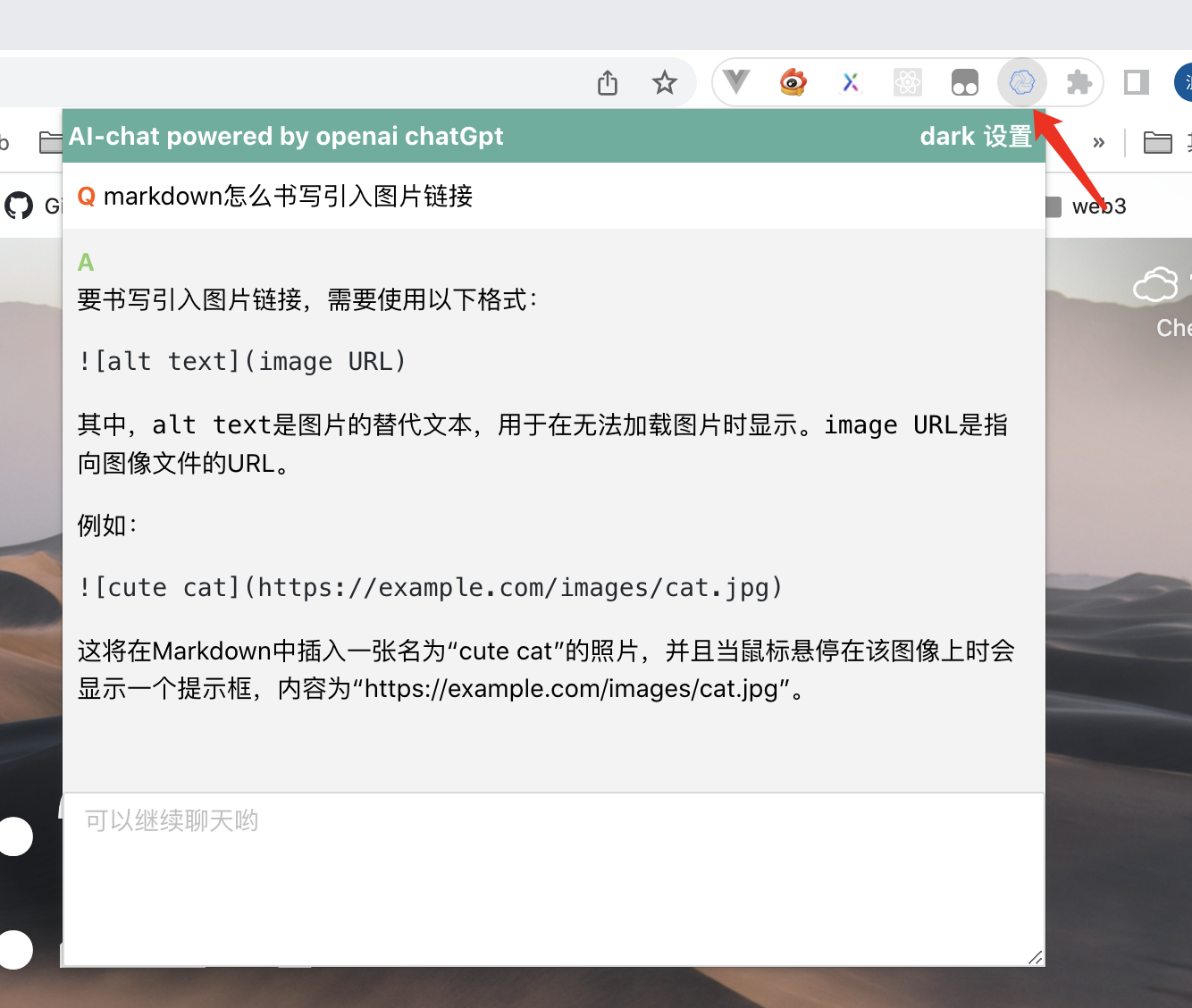Click the question text about markdown 图片链接

click(x=288, y=196)
